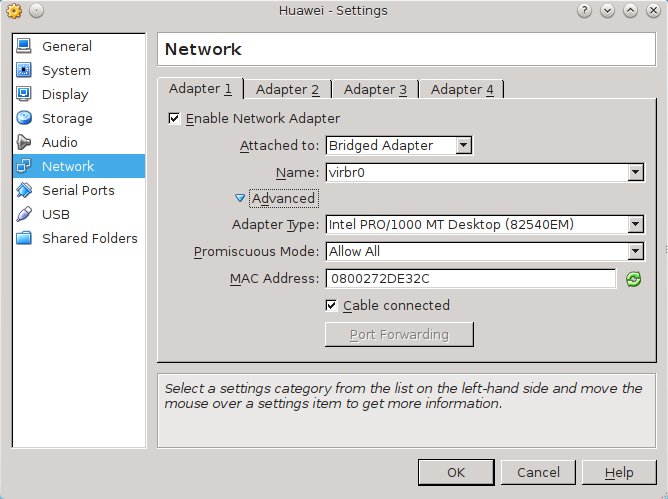Generate a new MAC address

632,279
